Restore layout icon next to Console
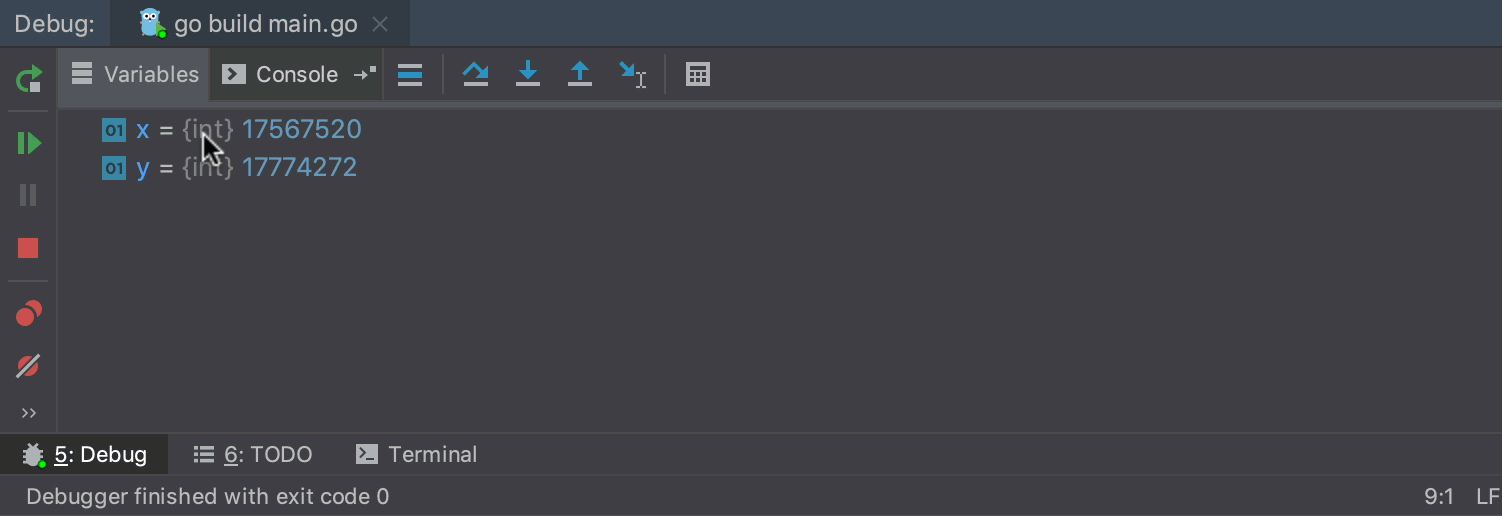This screenshot has height=516, width=1502. (x=365, y=74)
